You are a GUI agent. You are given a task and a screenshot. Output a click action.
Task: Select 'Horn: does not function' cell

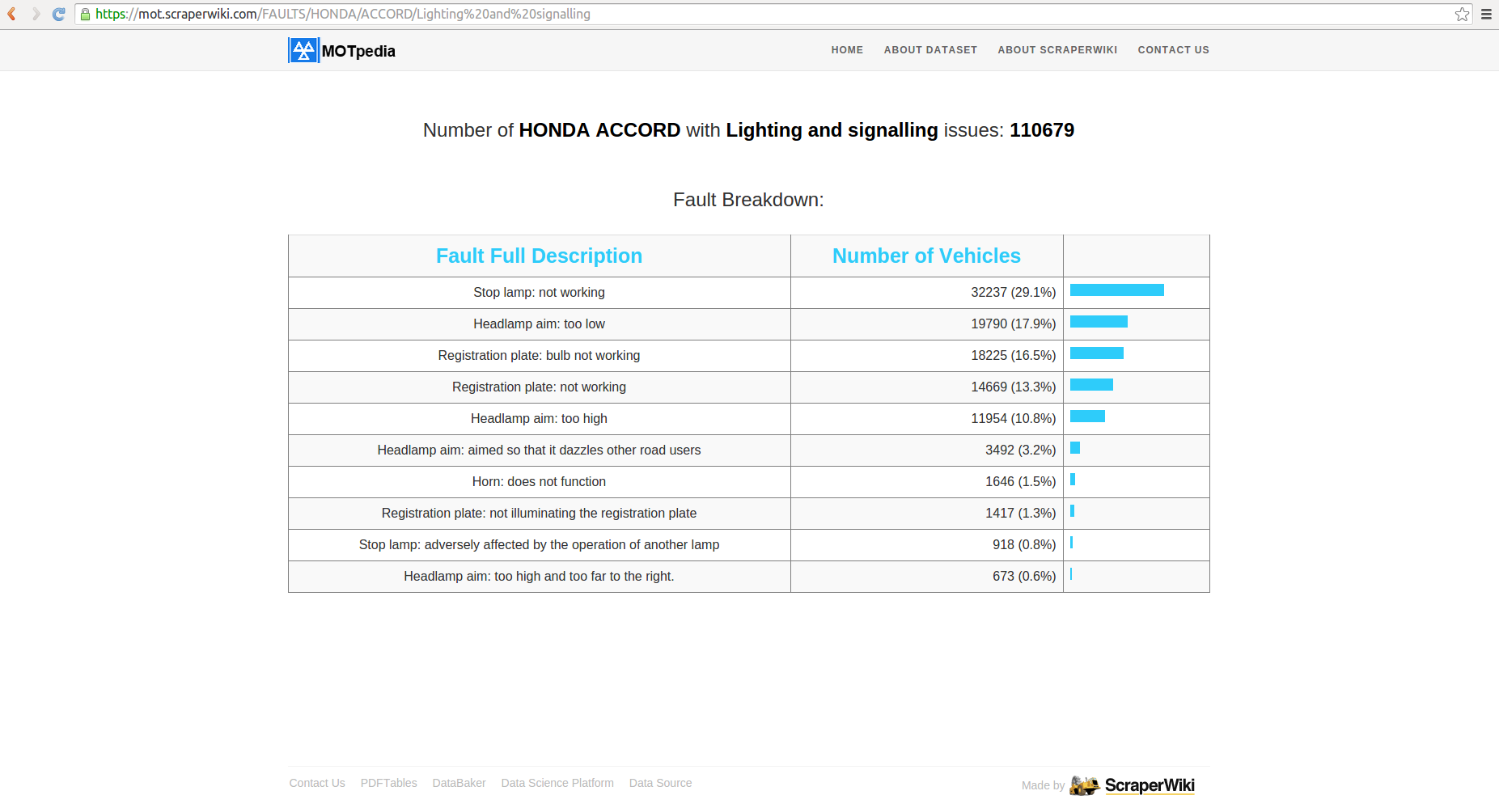[539, 481]
